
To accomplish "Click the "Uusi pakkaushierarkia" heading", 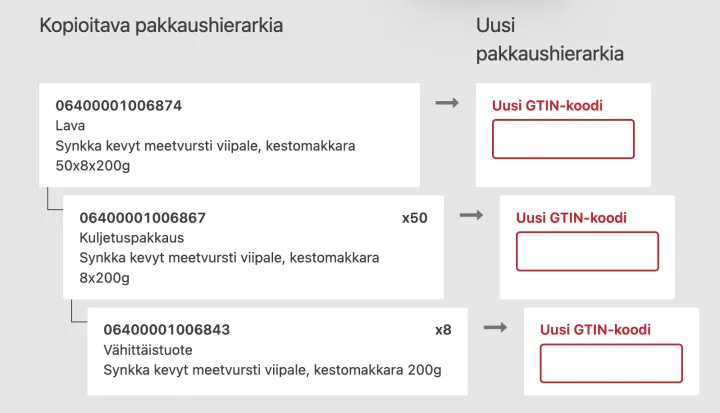I will coord(549,40).
